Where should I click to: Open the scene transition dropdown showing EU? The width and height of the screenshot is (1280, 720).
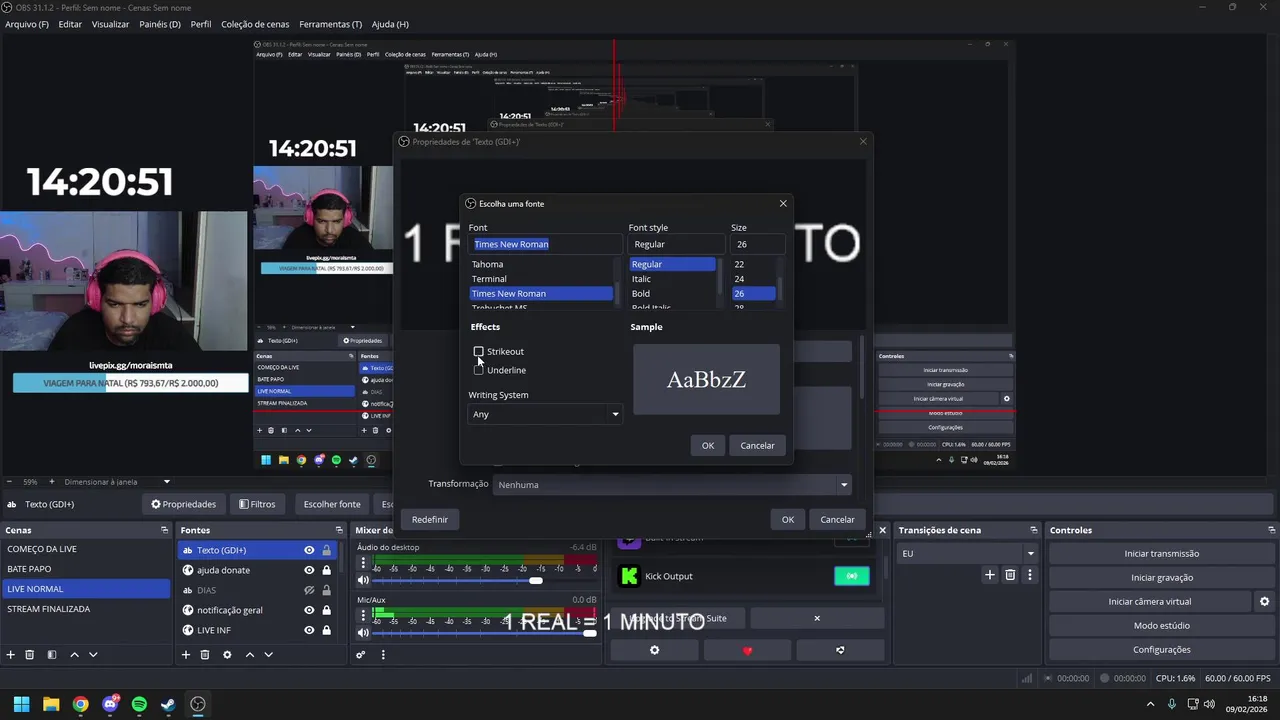(x=968, y=553)
